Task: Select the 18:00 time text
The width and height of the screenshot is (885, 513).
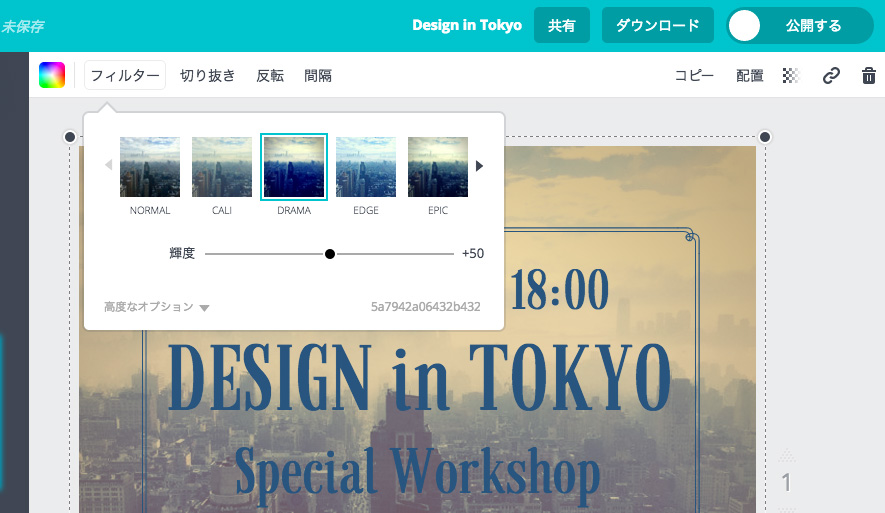Action: tap(559, 290)
